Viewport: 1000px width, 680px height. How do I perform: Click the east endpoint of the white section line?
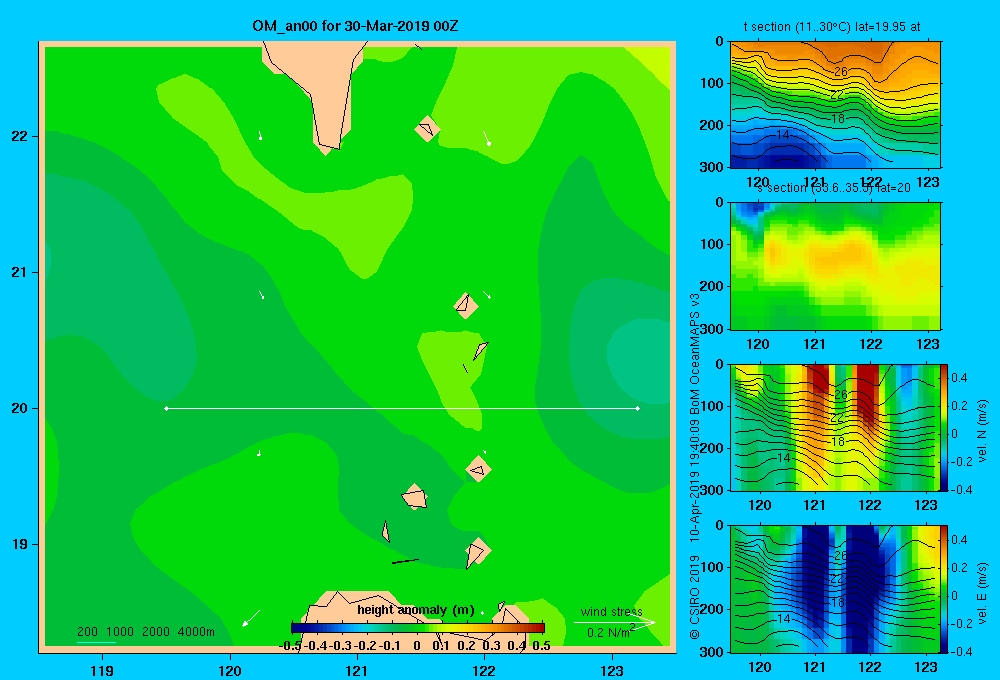click(x=637, y=408)
